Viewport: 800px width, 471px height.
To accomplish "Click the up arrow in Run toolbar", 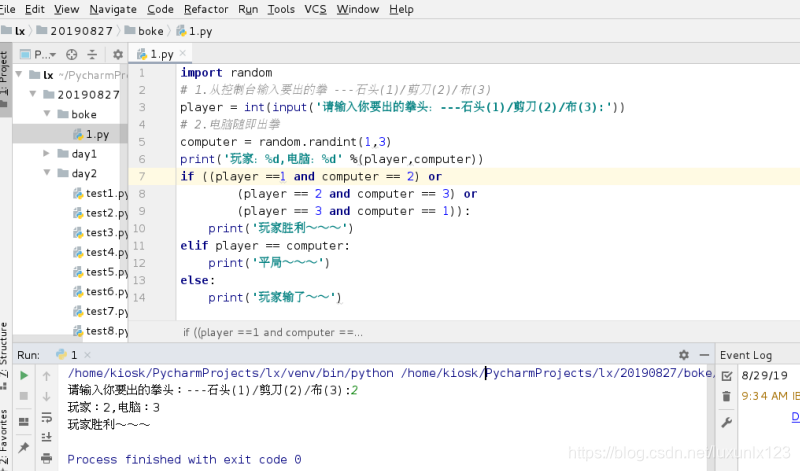I will click(x=46, y=376).
